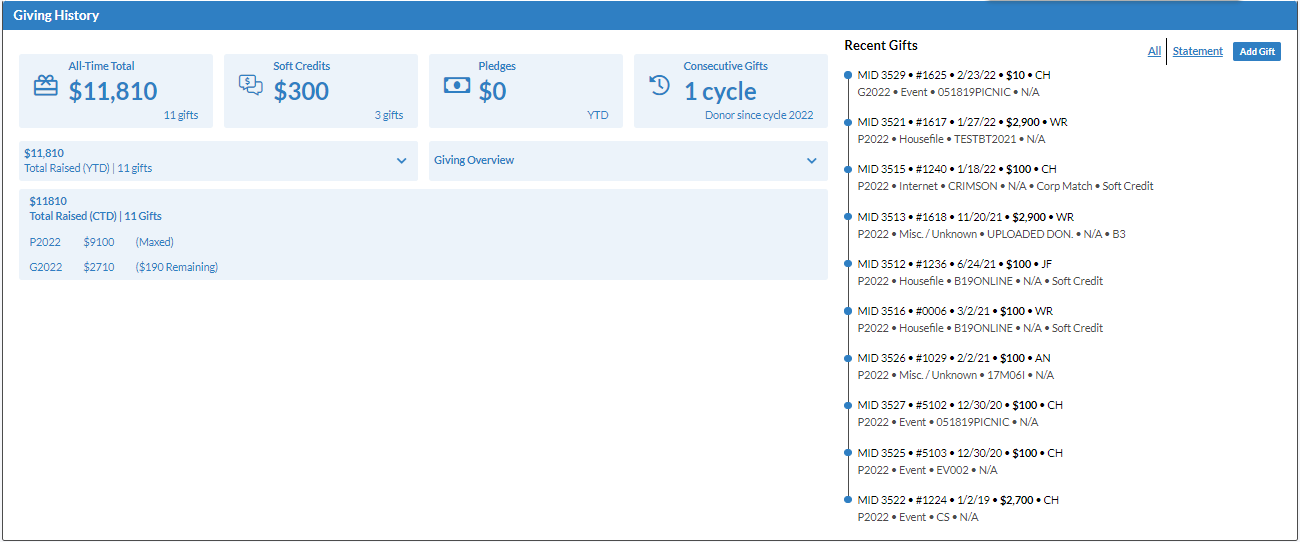Click the $11,810 All-Time Total amount
Viewport: 1300px width, 542px height.
[113, 91]
